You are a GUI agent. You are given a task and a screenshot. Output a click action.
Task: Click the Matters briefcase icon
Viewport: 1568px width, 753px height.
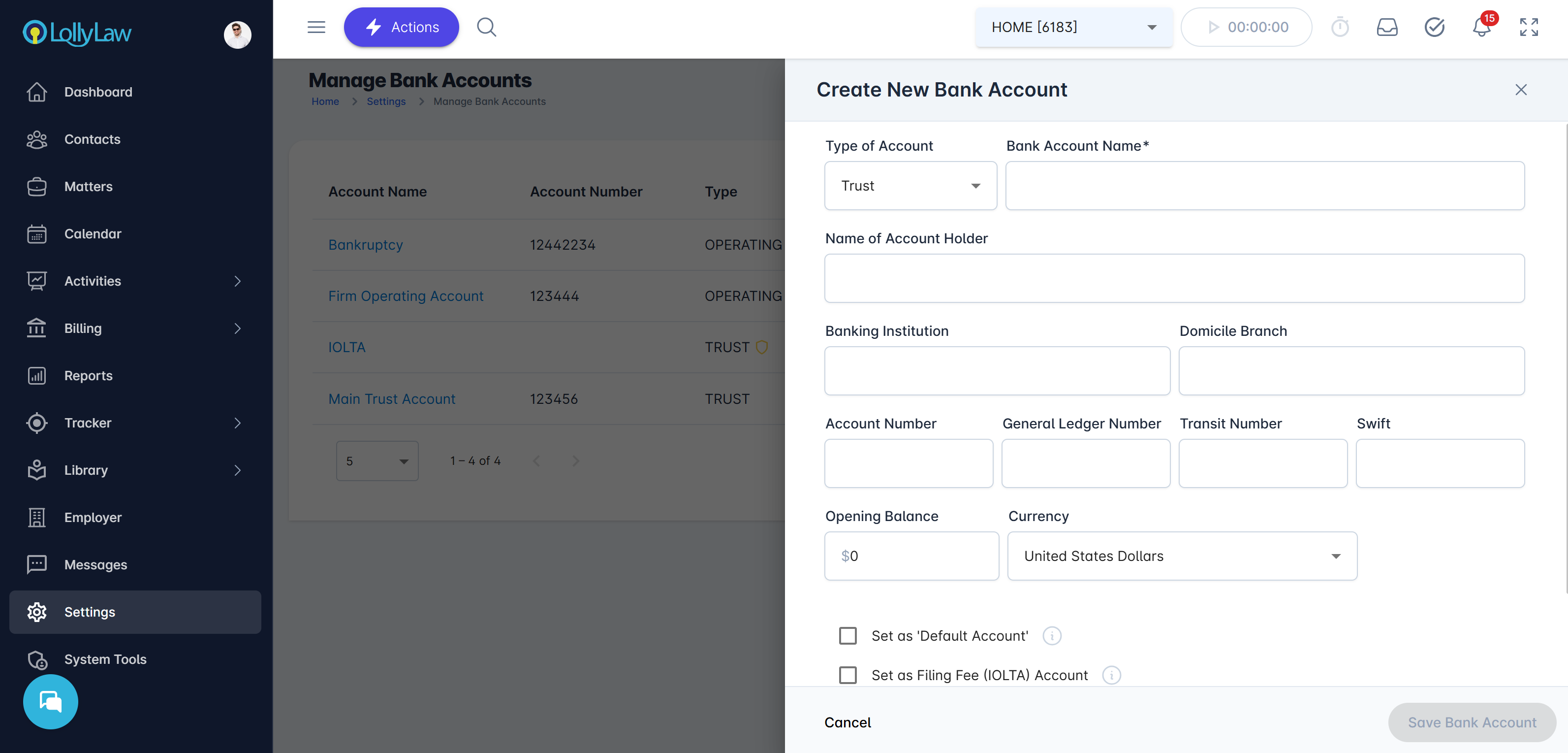[36, 187]
